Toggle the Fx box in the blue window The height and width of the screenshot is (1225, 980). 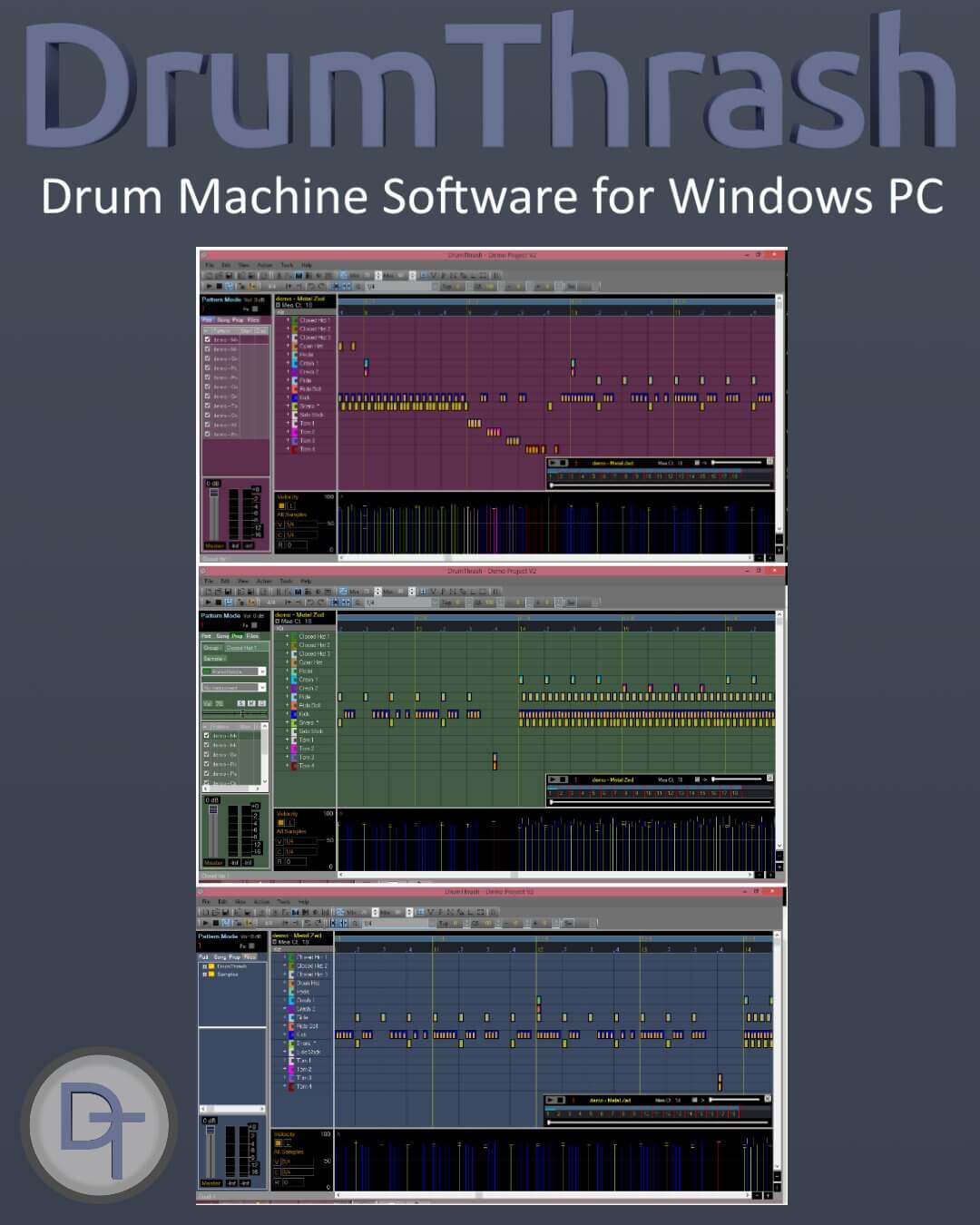pos(253,946)
